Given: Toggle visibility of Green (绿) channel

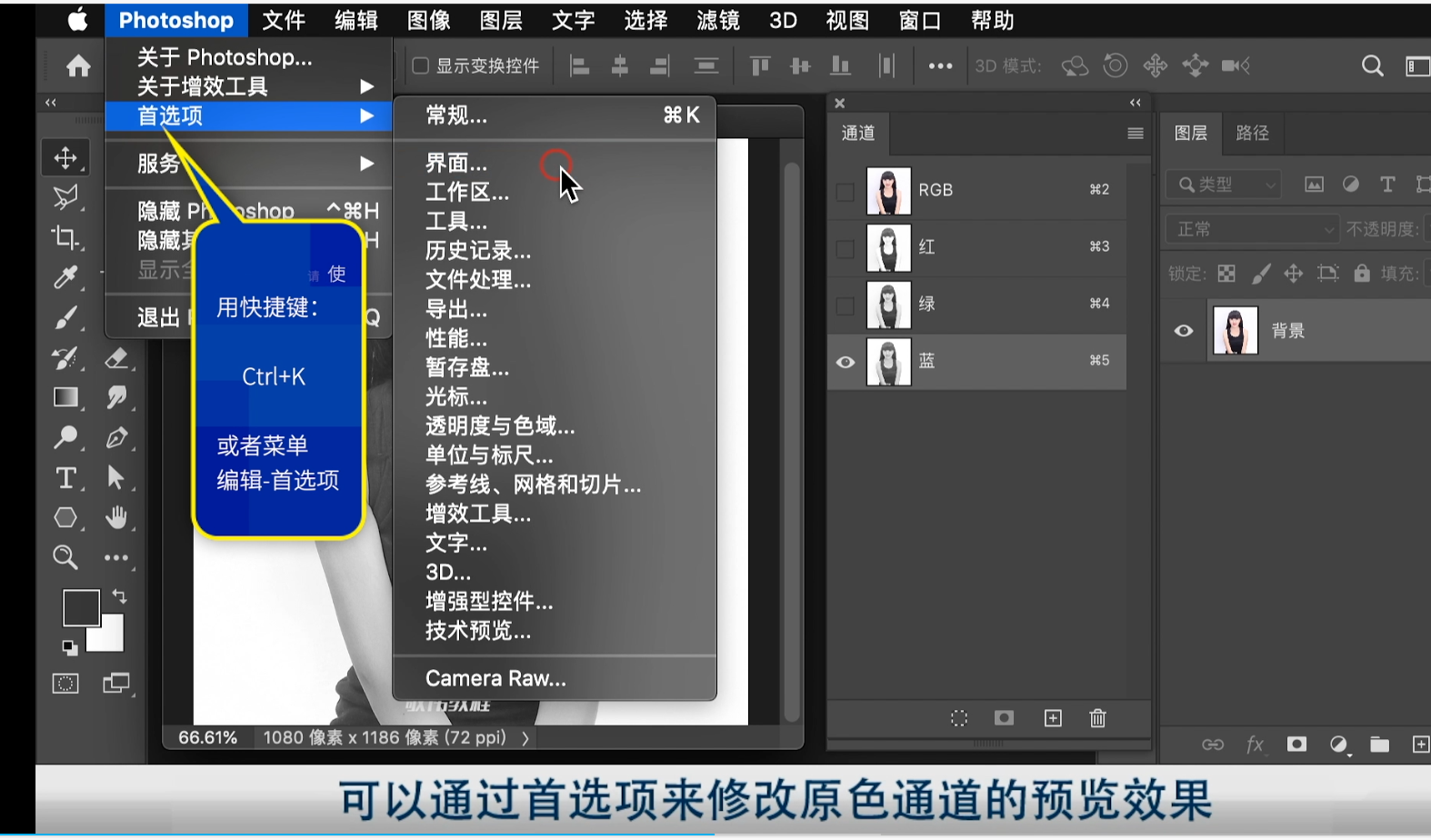Looking at the screenshot, I should (846, 305).
